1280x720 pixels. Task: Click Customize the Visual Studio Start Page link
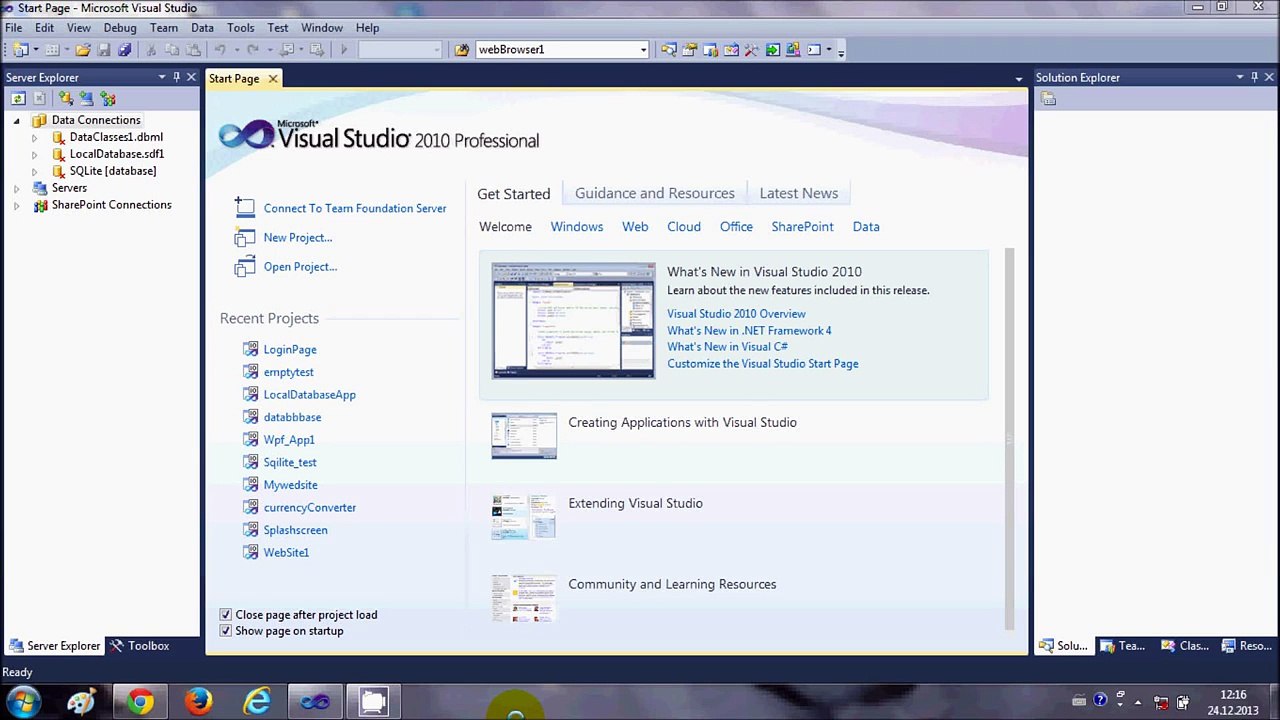pos(763,364)
